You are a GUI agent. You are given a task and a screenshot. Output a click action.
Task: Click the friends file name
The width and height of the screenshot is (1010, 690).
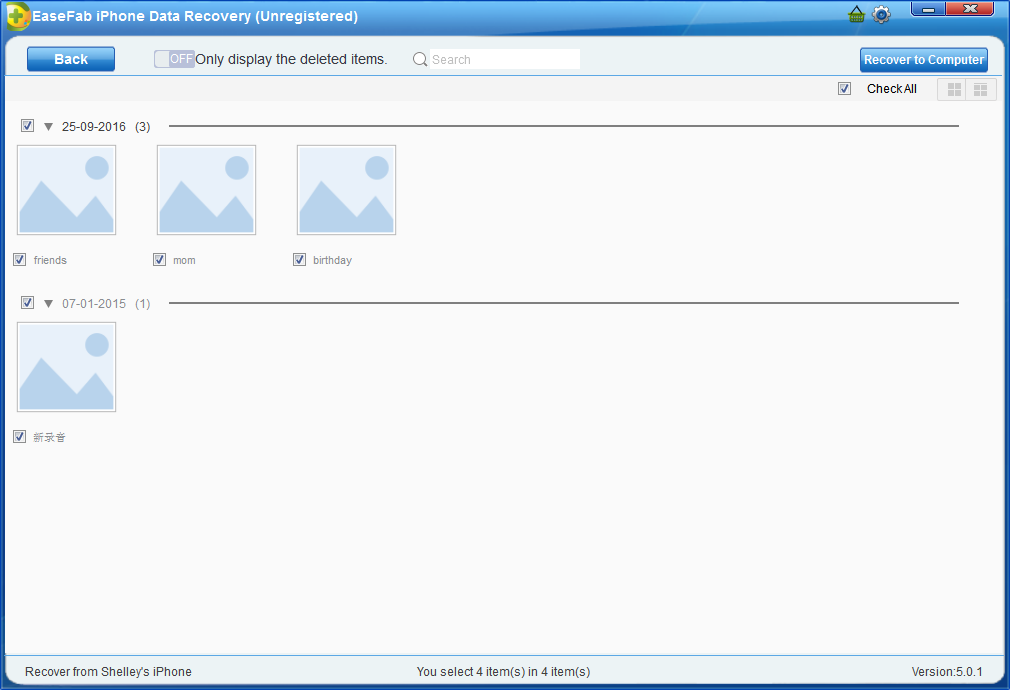pyautogui.click(x=50, y=260)
